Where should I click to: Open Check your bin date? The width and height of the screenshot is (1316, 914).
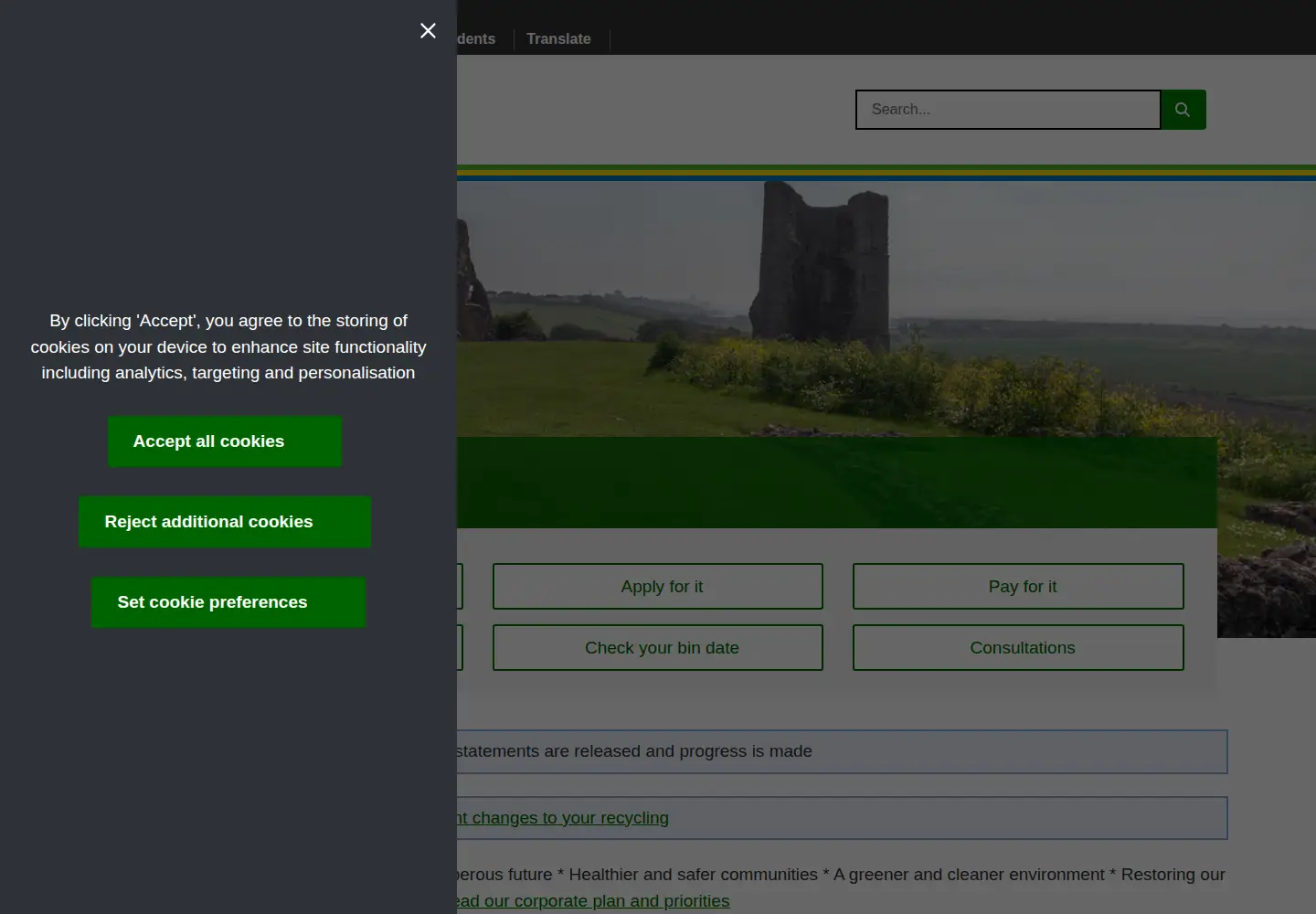tap(658, 647)
